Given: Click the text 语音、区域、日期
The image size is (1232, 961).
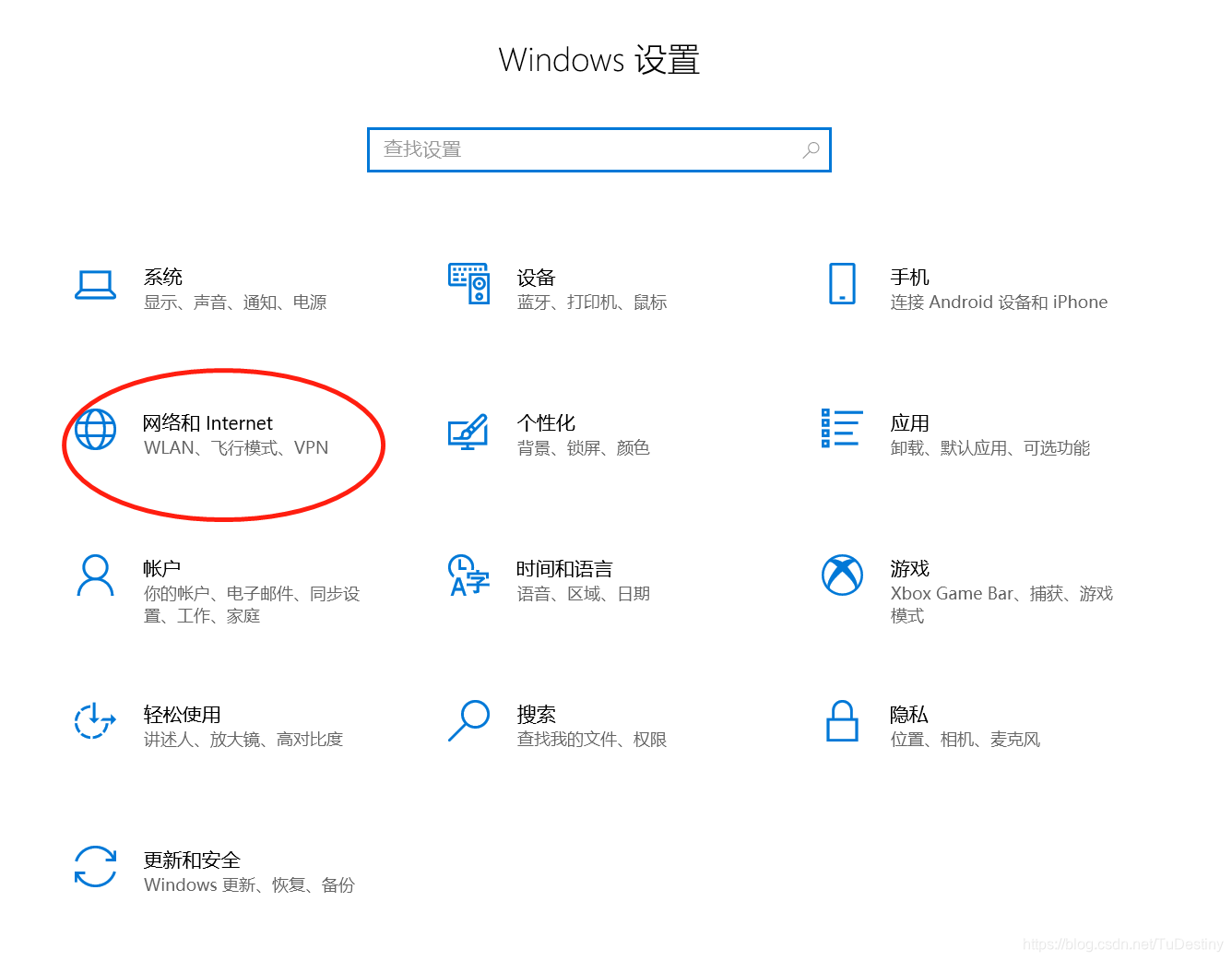Looking at the screenshot, I should click(584, 594).
